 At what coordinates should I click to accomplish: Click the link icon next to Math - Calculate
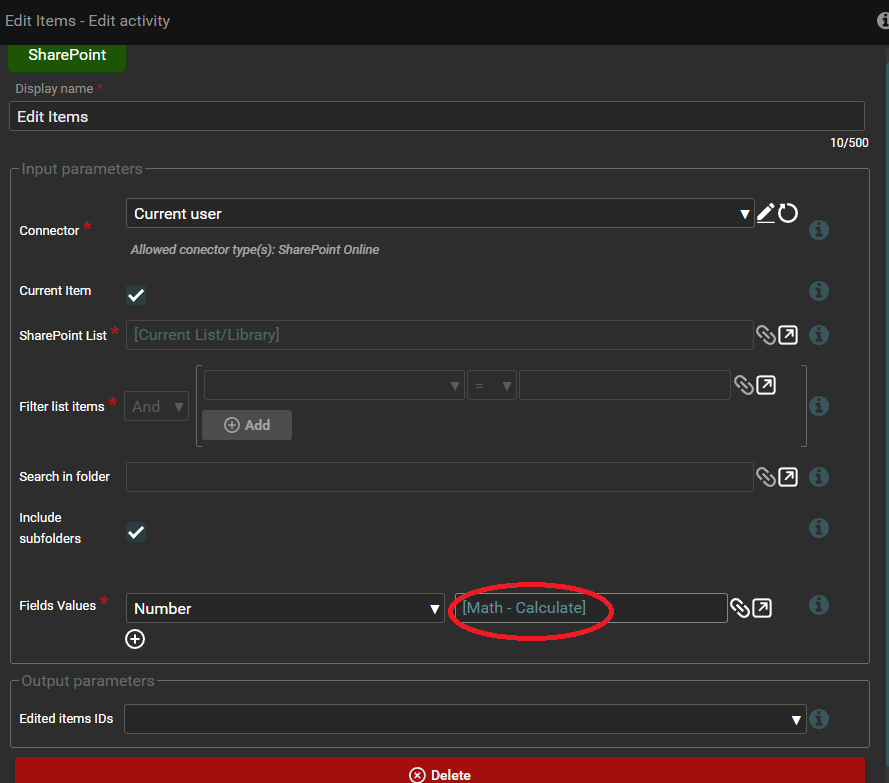[739, 608]
